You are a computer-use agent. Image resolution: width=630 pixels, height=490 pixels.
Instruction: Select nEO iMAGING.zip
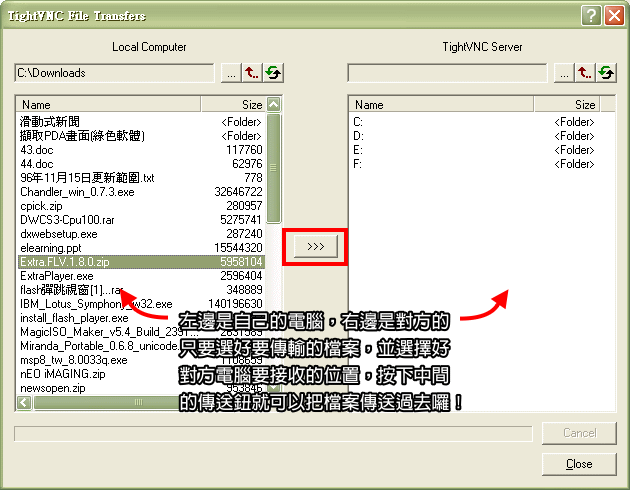141,374
